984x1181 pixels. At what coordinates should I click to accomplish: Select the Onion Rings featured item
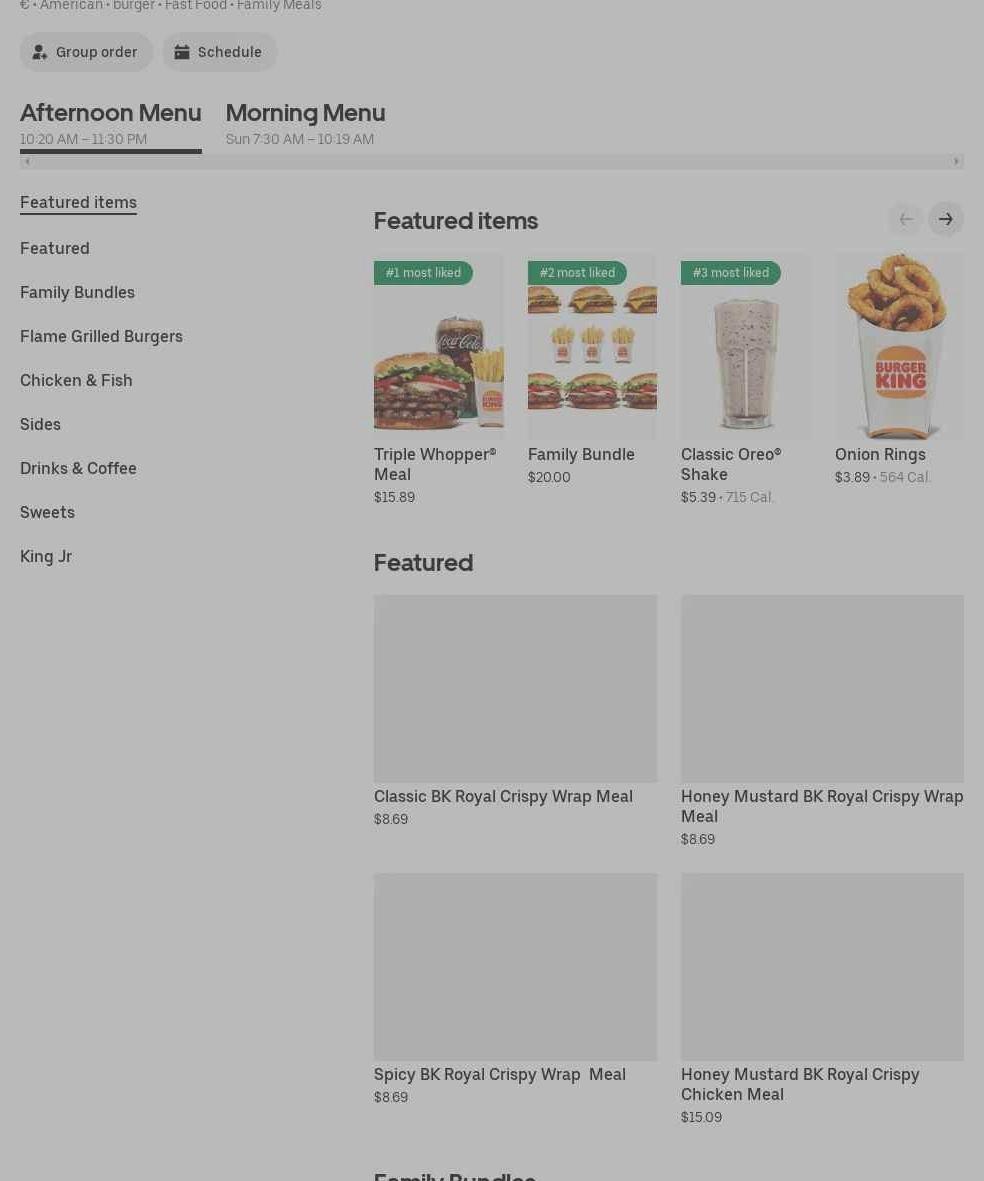pyautogui.click(x=899, y=369)
